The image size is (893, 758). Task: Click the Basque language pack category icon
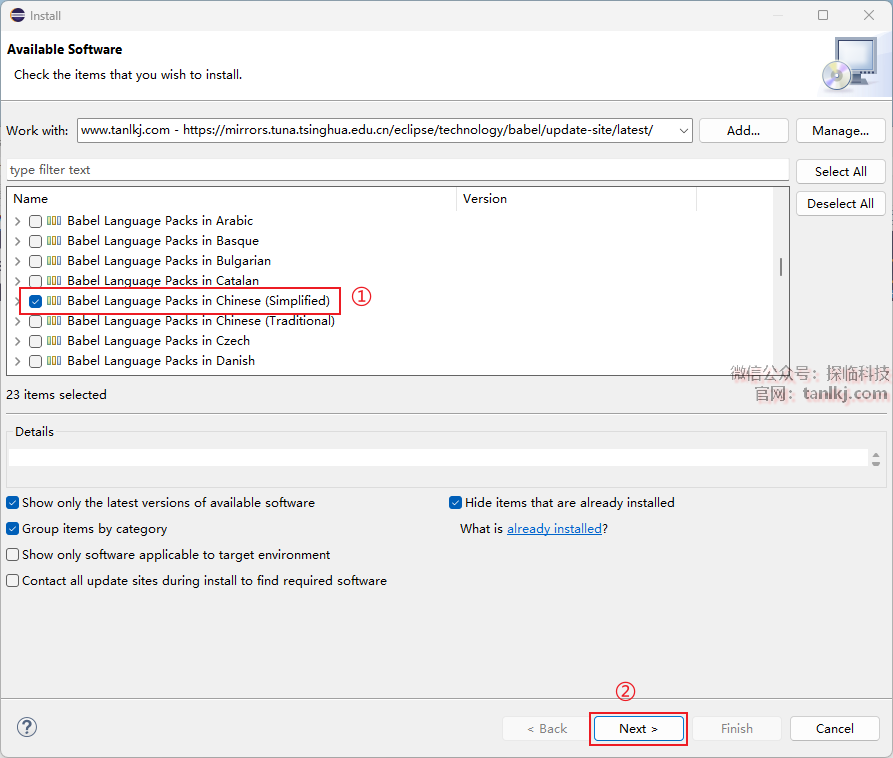(x=54, y=241)
